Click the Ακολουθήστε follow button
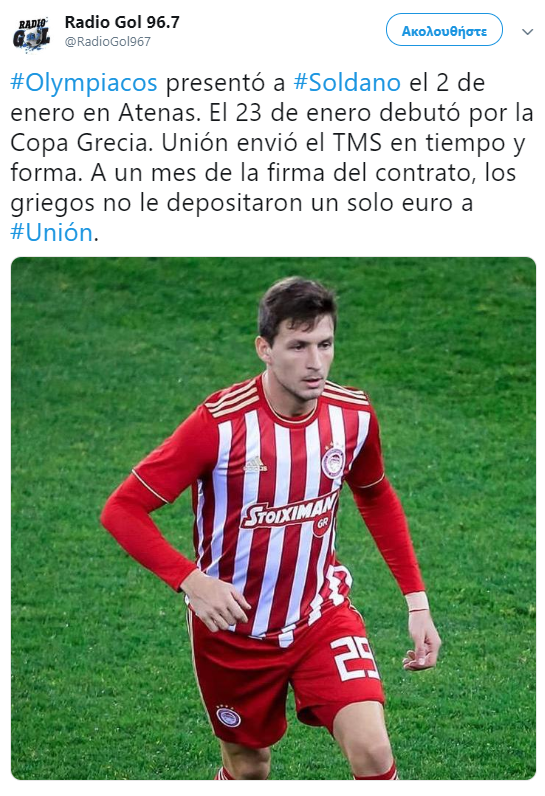This screenshot has width=545, height=796. click(444, 30)
